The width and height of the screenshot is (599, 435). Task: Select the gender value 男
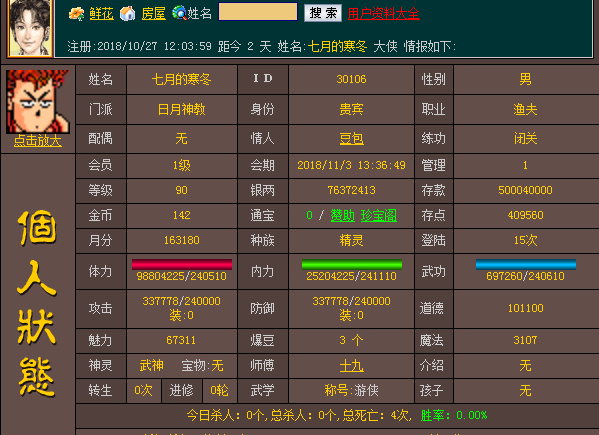tap(526, 79)
